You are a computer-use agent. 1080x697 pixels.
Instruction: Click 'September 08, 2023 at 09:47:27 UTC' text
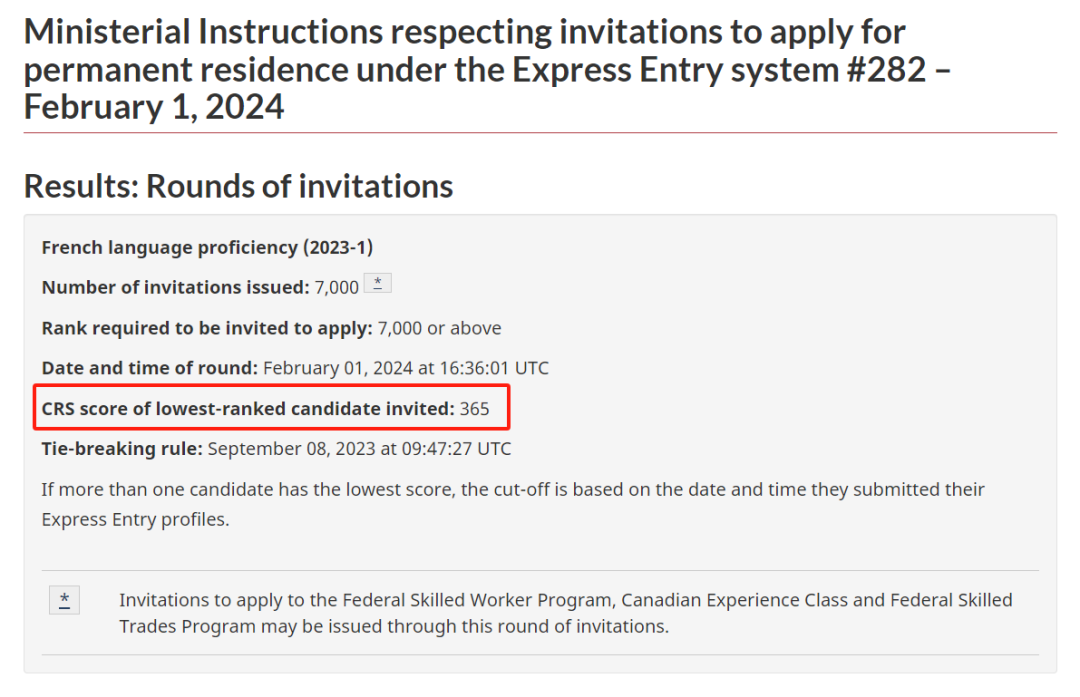click(x=360, y=448)
